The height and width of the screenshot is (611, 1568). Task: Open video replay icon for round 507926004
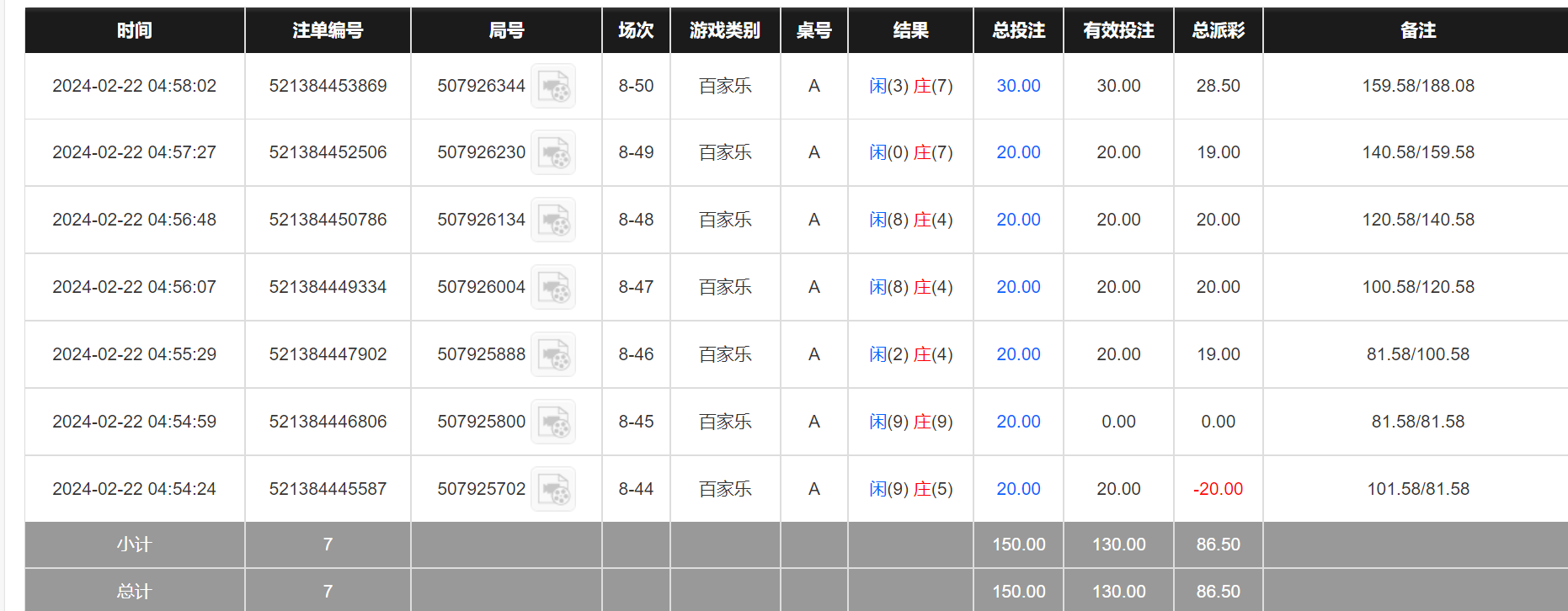point(553,287)
